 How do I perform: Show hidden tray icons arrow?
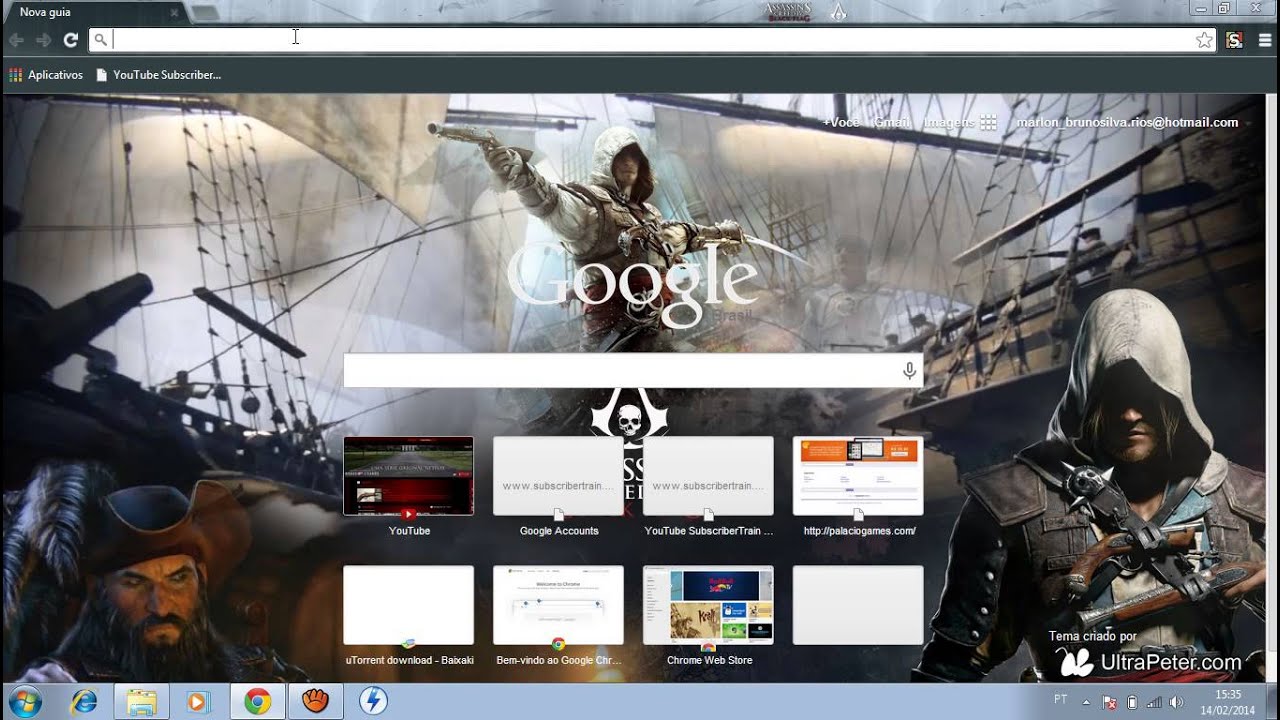click(x=1086, y=701)
